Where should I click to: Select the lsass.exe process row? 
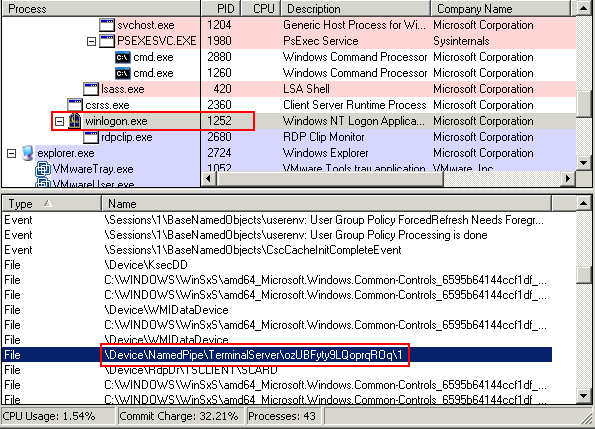(x=289, y=89)
